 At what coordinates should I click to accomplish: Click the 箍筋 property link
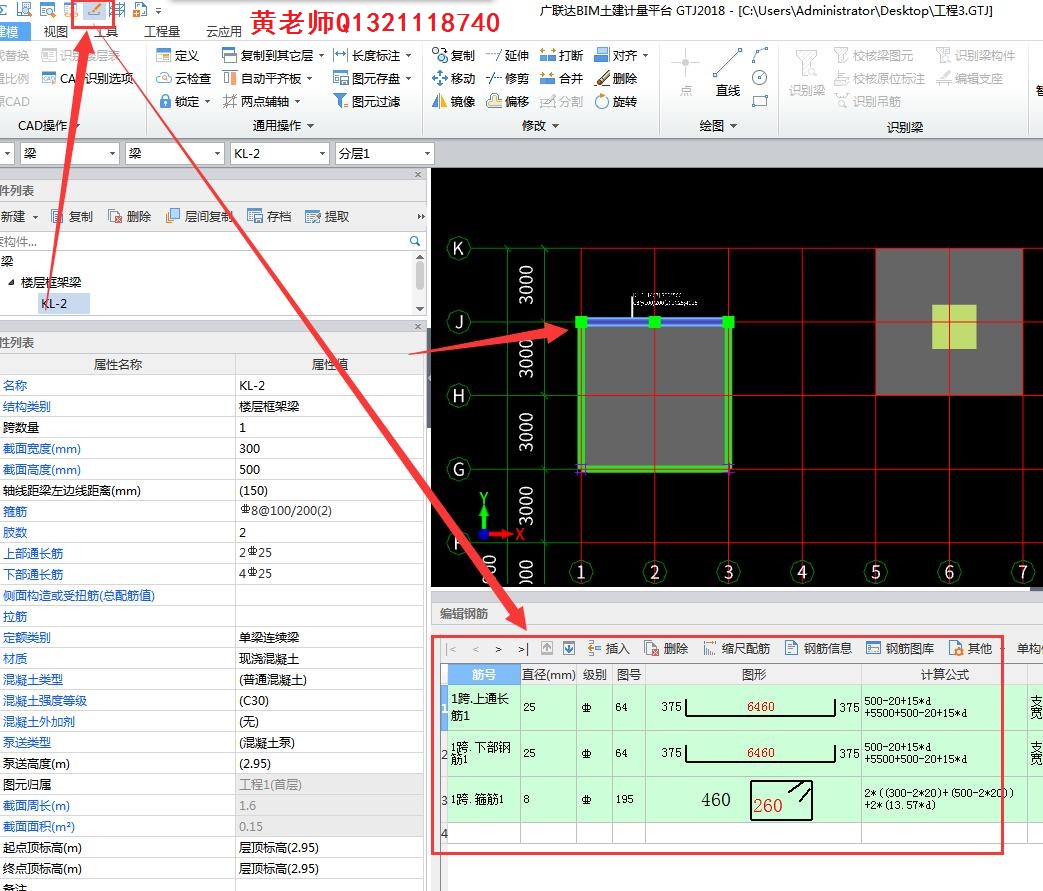pyautogui.click(x=15, y=511)
